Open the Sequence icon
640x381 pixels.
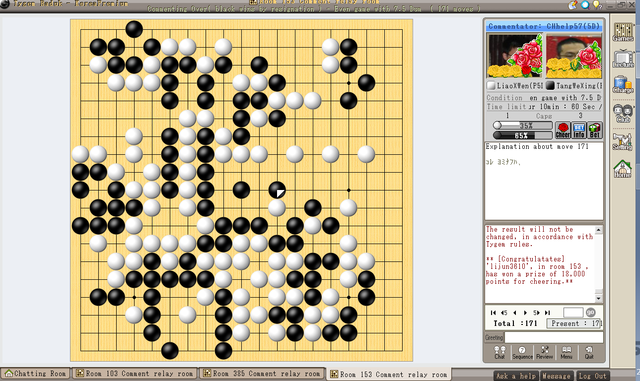(x=522, y=352)
